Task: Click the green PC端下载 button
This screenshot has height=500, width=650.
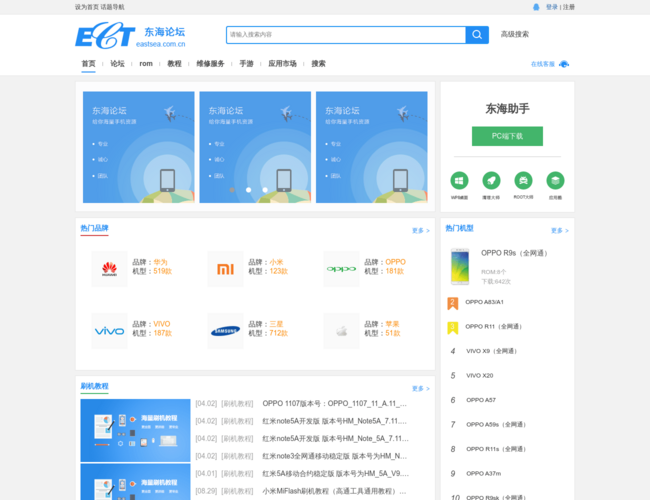Action: 507,136
